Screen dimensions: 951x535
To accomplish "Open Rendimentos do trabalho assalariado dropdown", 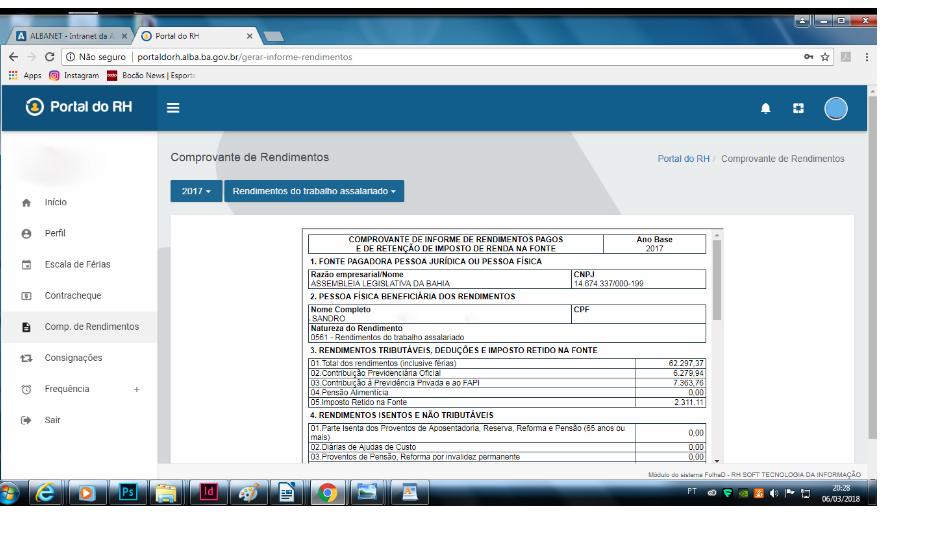I will 315,190.
